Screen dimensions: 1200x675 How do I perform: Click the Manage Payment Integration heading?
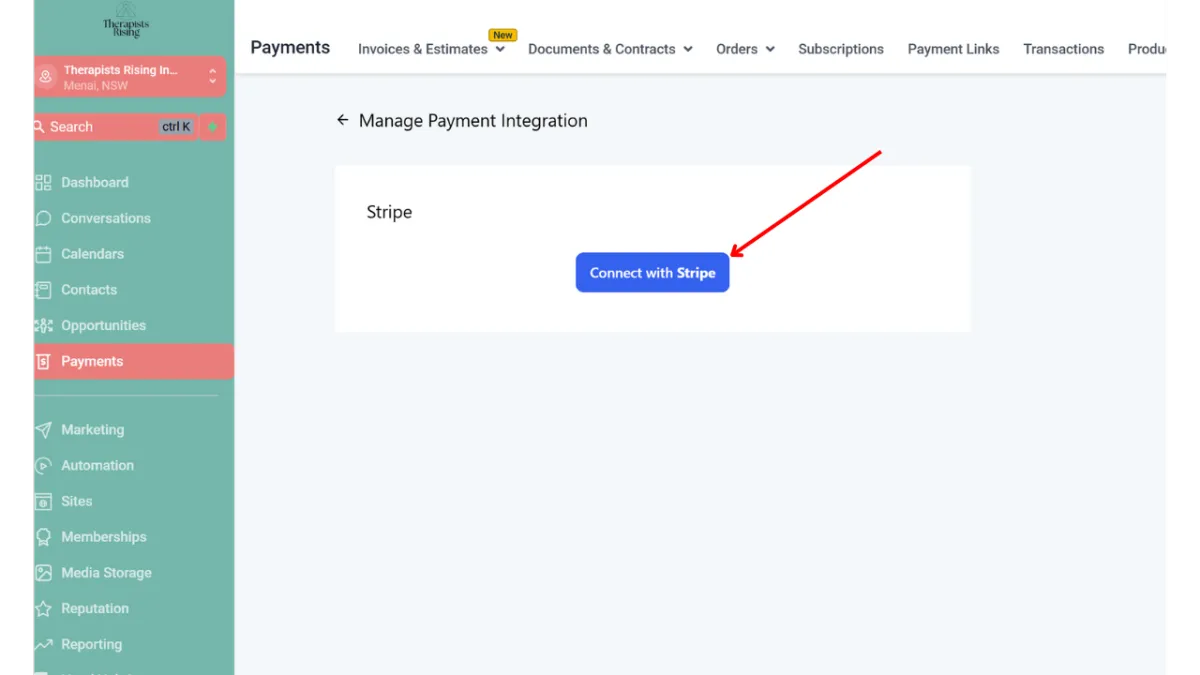[x=473, y=121]
